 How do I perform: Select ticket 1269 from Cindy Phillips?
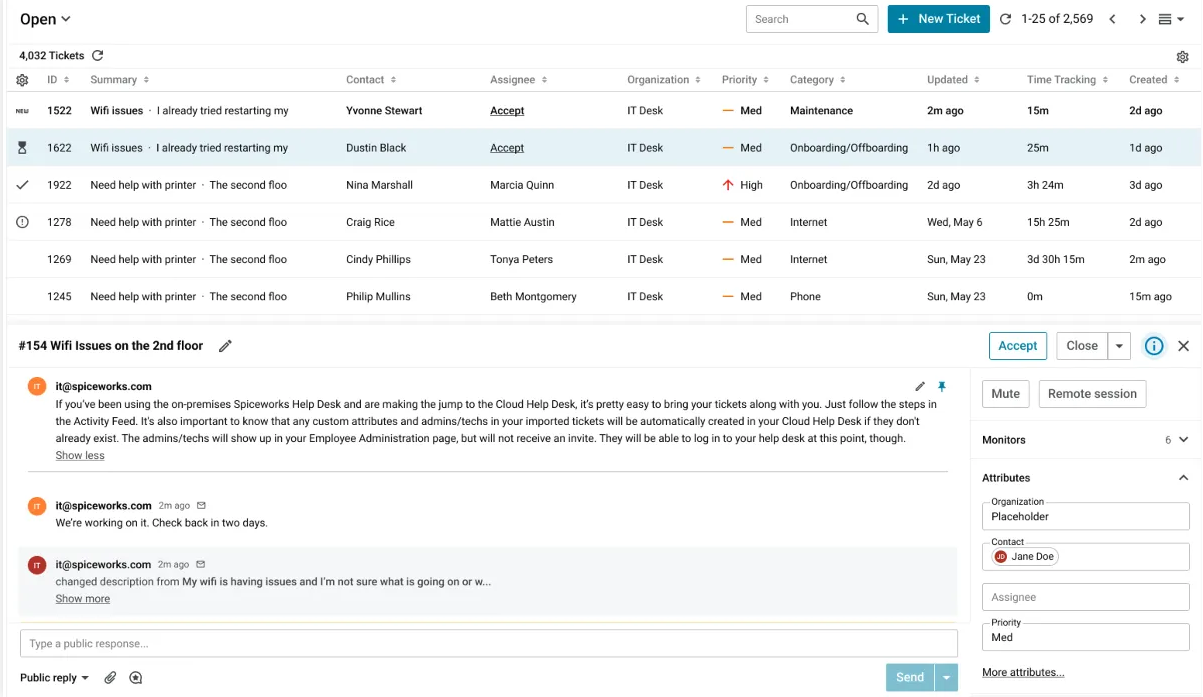click(x=603, y=259)
